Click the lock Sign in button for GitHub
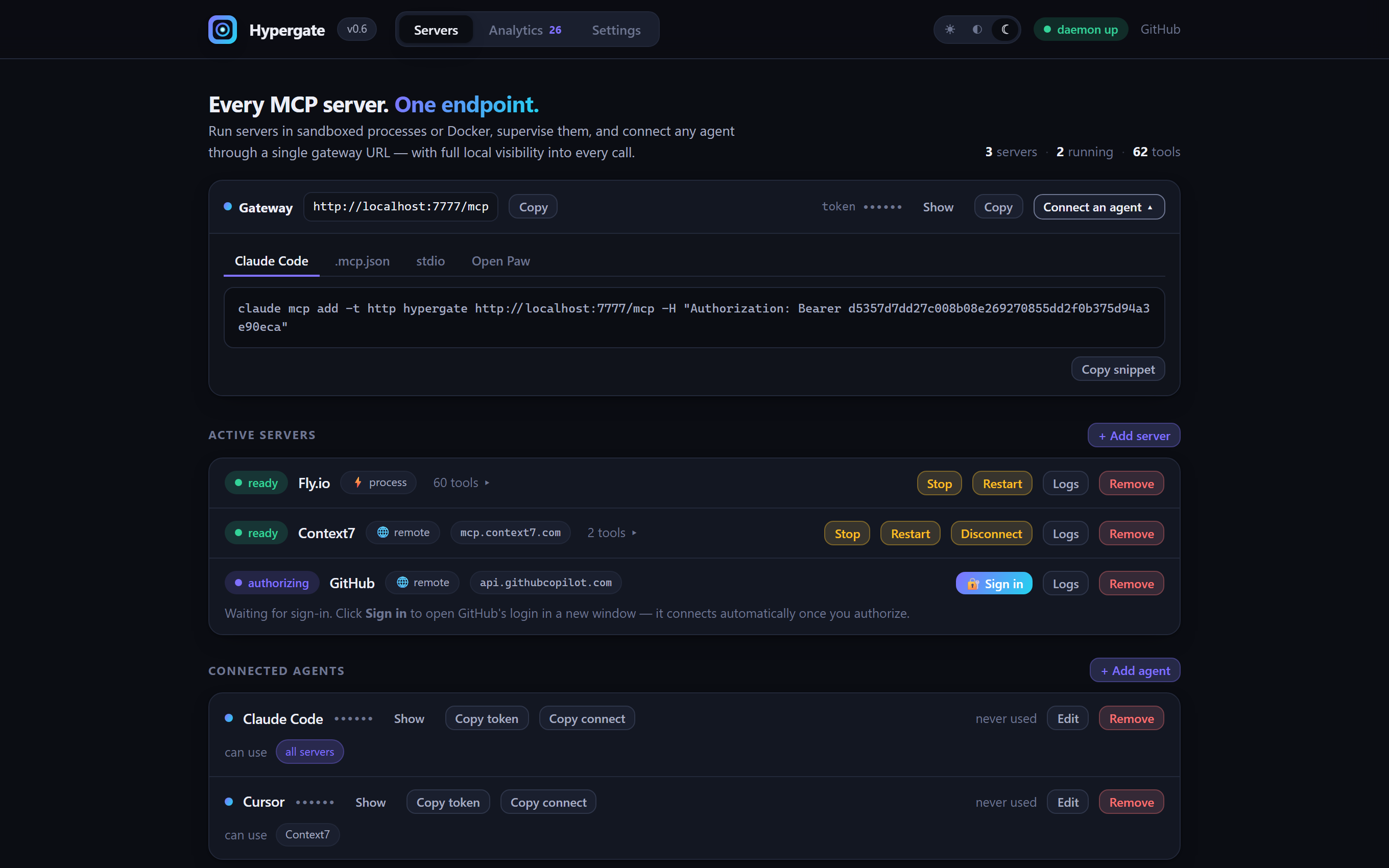 [994, 583]
